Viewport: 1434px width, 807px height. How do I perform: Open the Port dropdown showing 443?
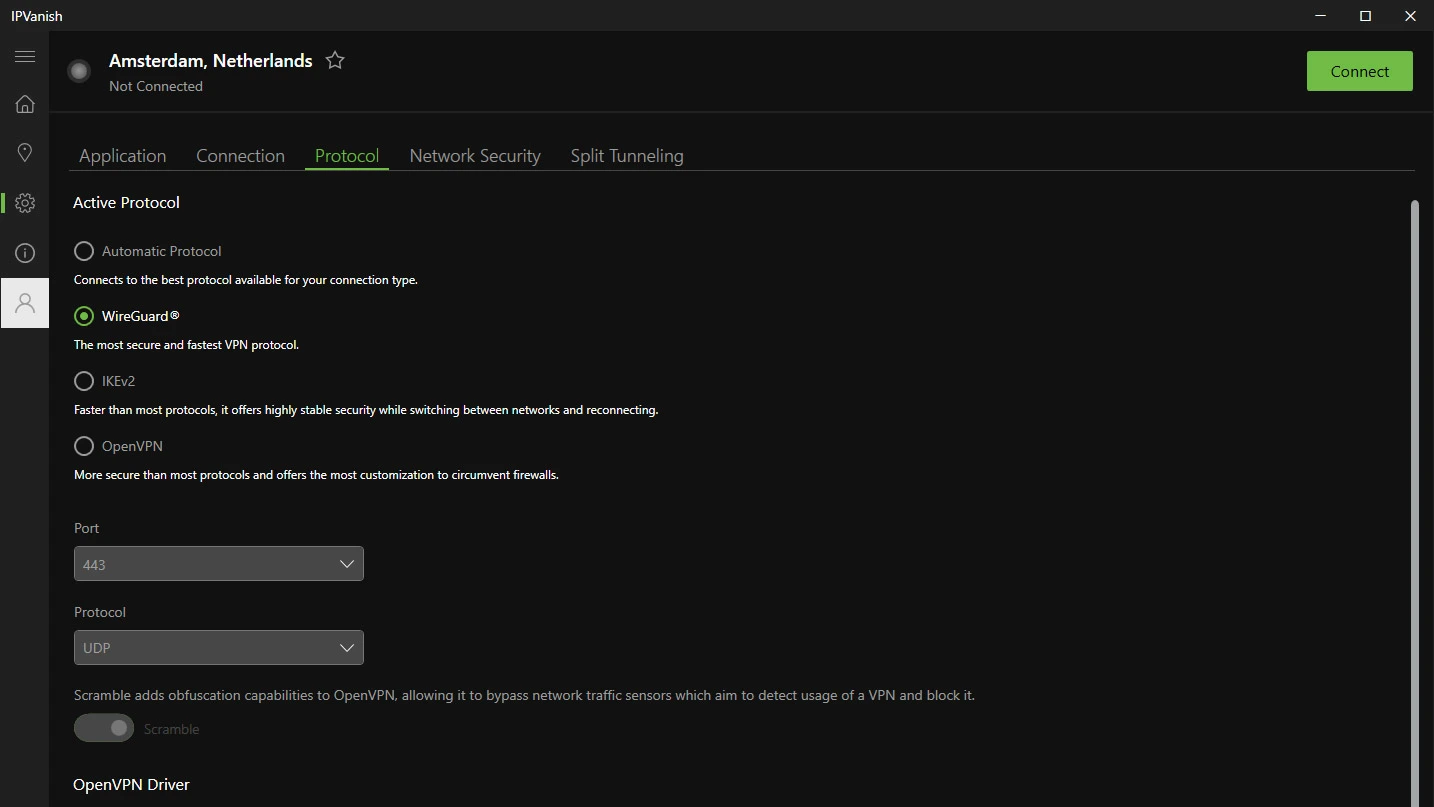(x=219, y=564)
